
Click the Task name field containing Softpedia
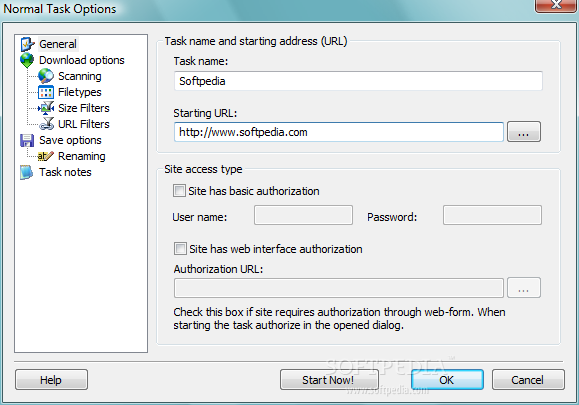coord(358,81)
